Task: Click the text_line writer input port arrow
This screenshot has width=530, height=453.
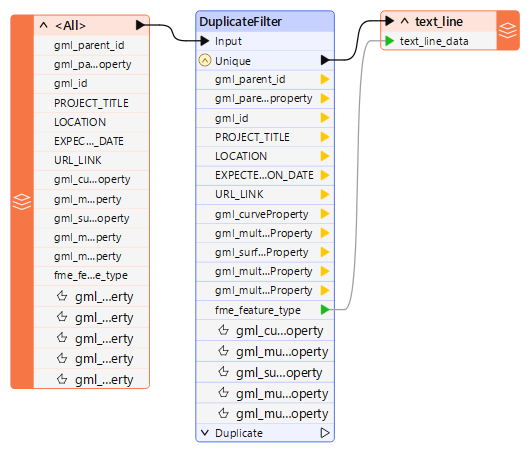Action: pos(389,21)
